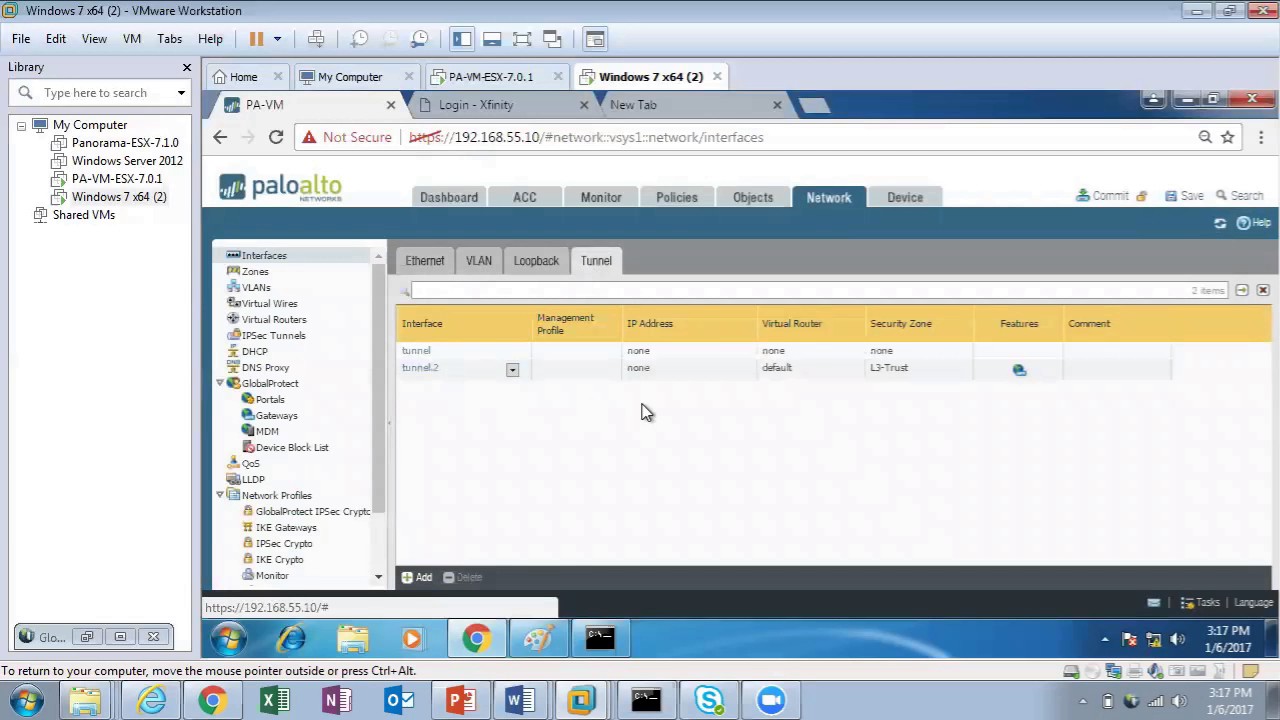This screenshot has height=720, width=1280.
Task: Click the Add button below the table
Action: [x=417, y=577]
